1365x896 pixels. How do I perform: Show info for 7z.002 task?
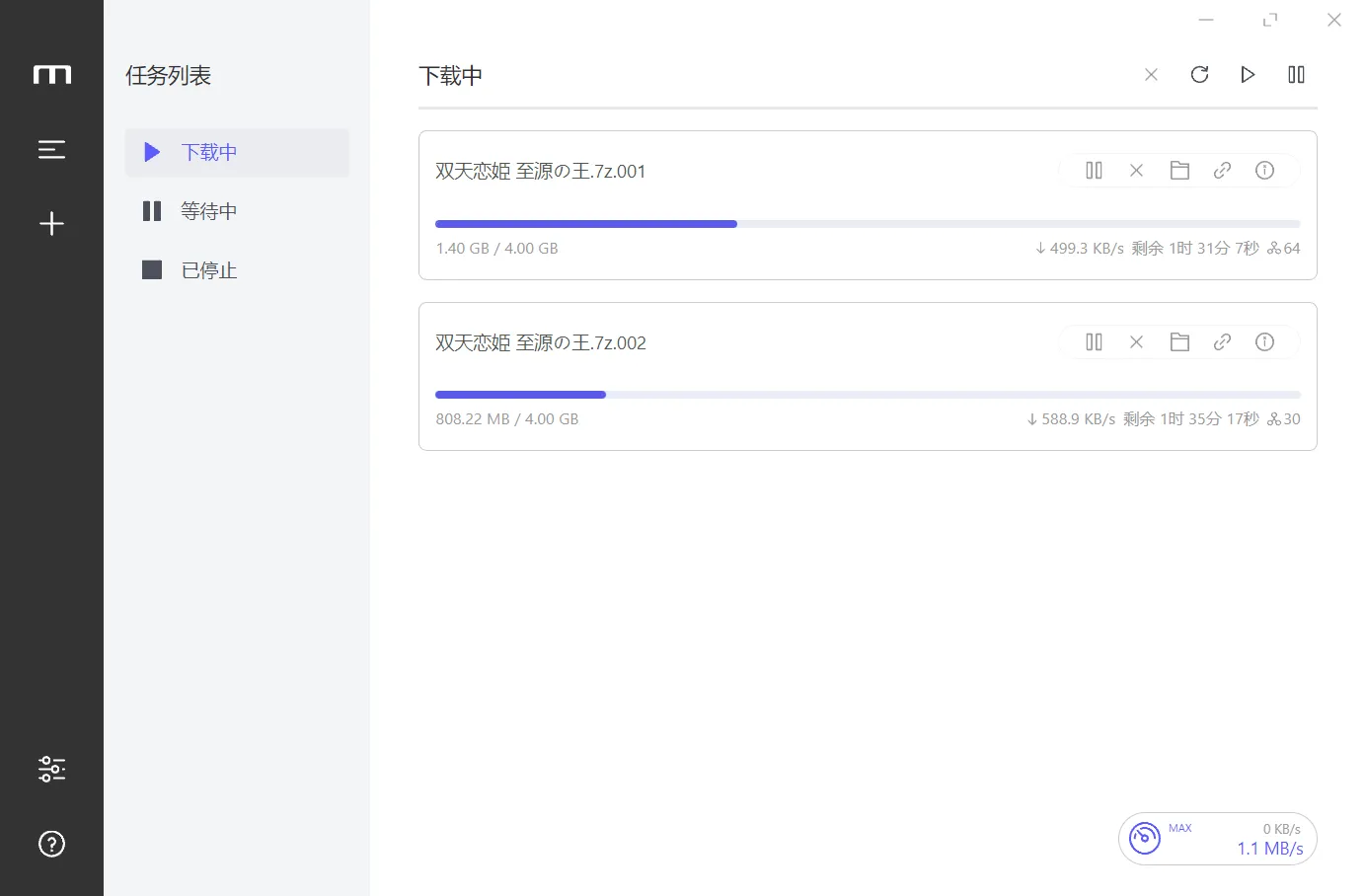(x=1264, y=342)
